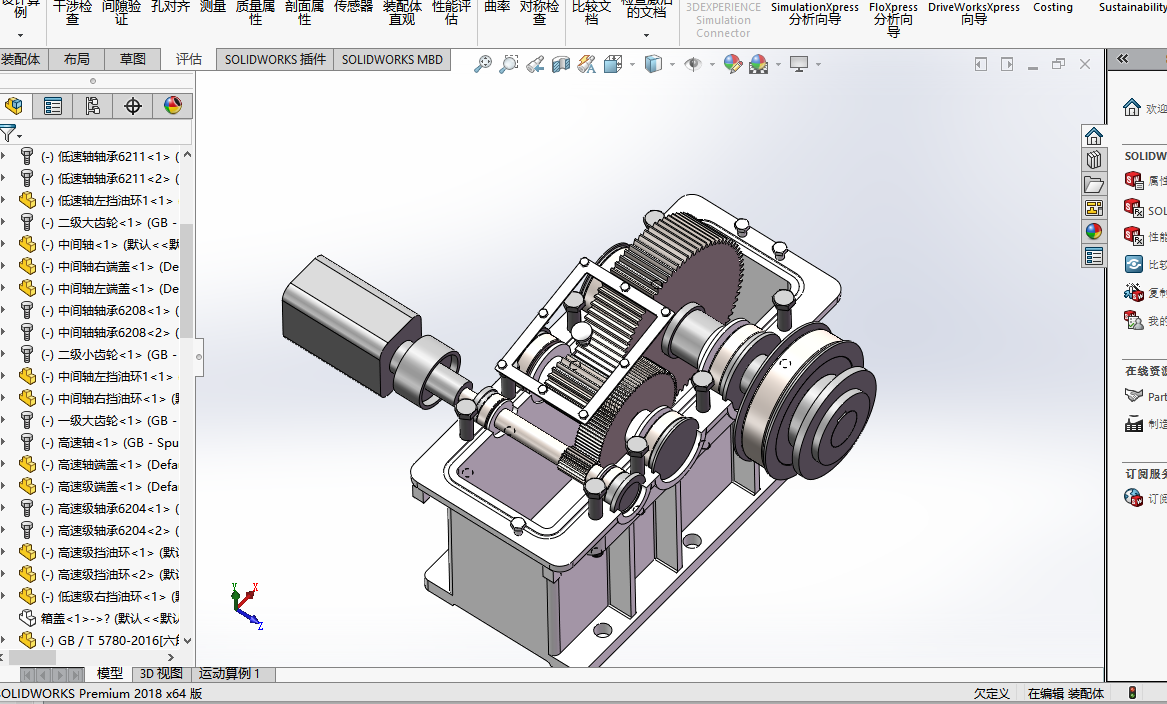This screenshot has height=704, width=1167.
Task: Switch to the 3D 视图 bottom tab
Action: (x=162, y=673)
